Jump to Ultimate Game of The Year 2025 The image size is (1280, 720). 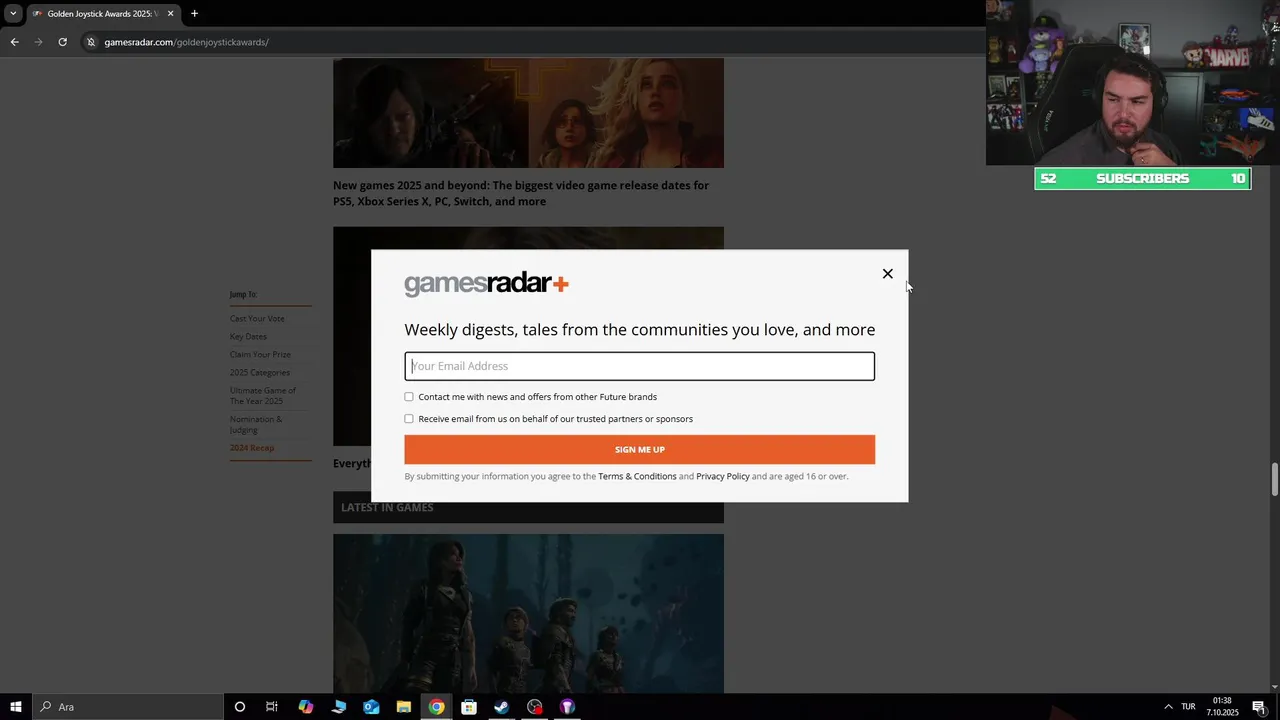(x=263, y=396)
